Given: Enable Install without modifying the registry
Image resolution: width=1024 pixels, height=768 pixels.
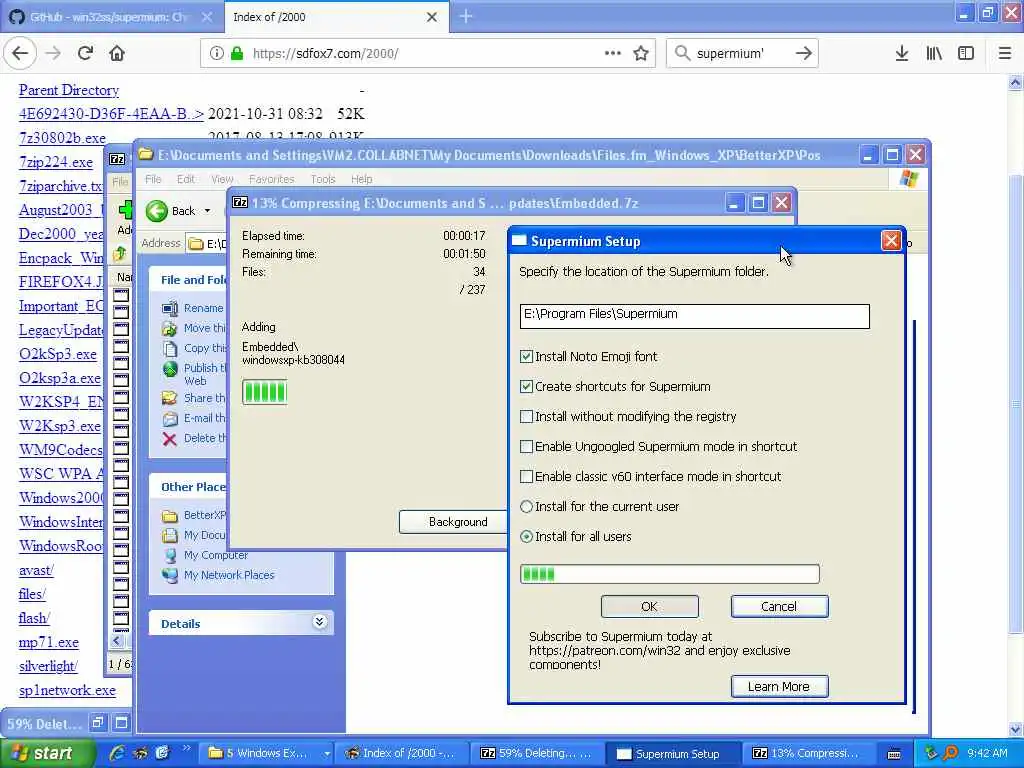Looking at the screenshot, I should coord(526,417).
